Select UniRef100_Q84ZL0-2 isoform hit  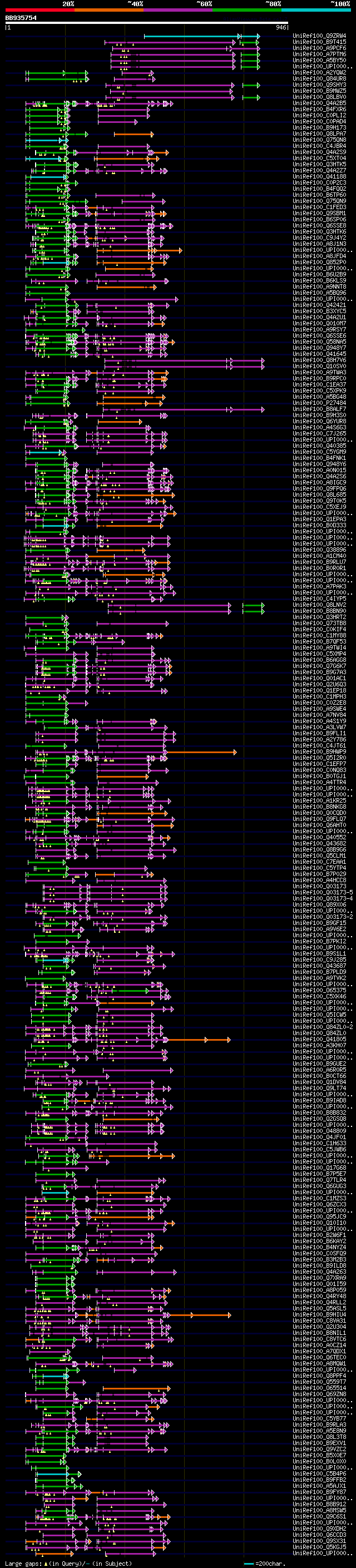click(323, 1027)
